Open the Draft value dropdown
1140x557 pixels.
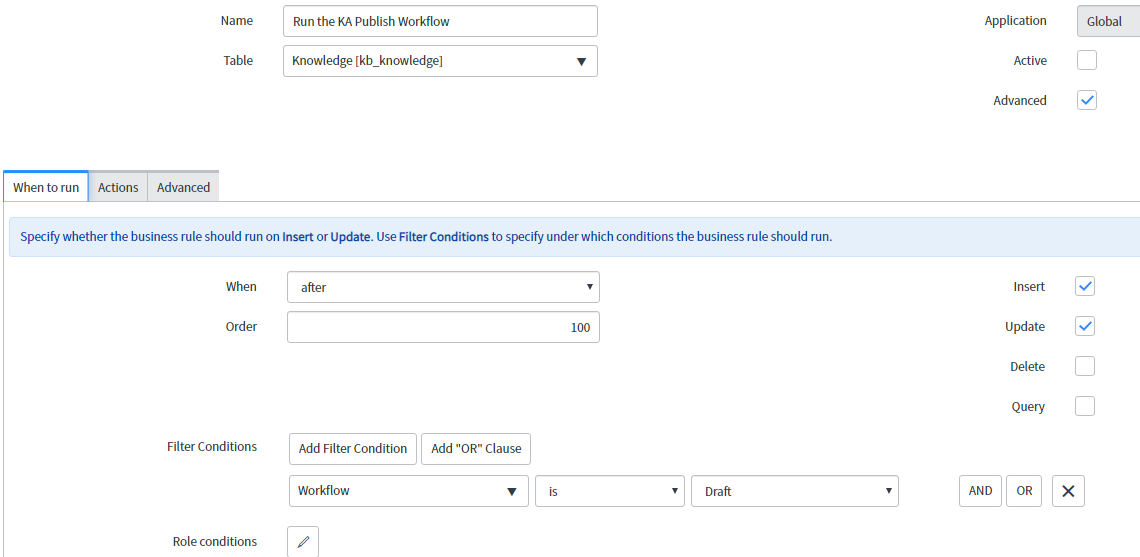pyautogui.click(x=794, y=491)
